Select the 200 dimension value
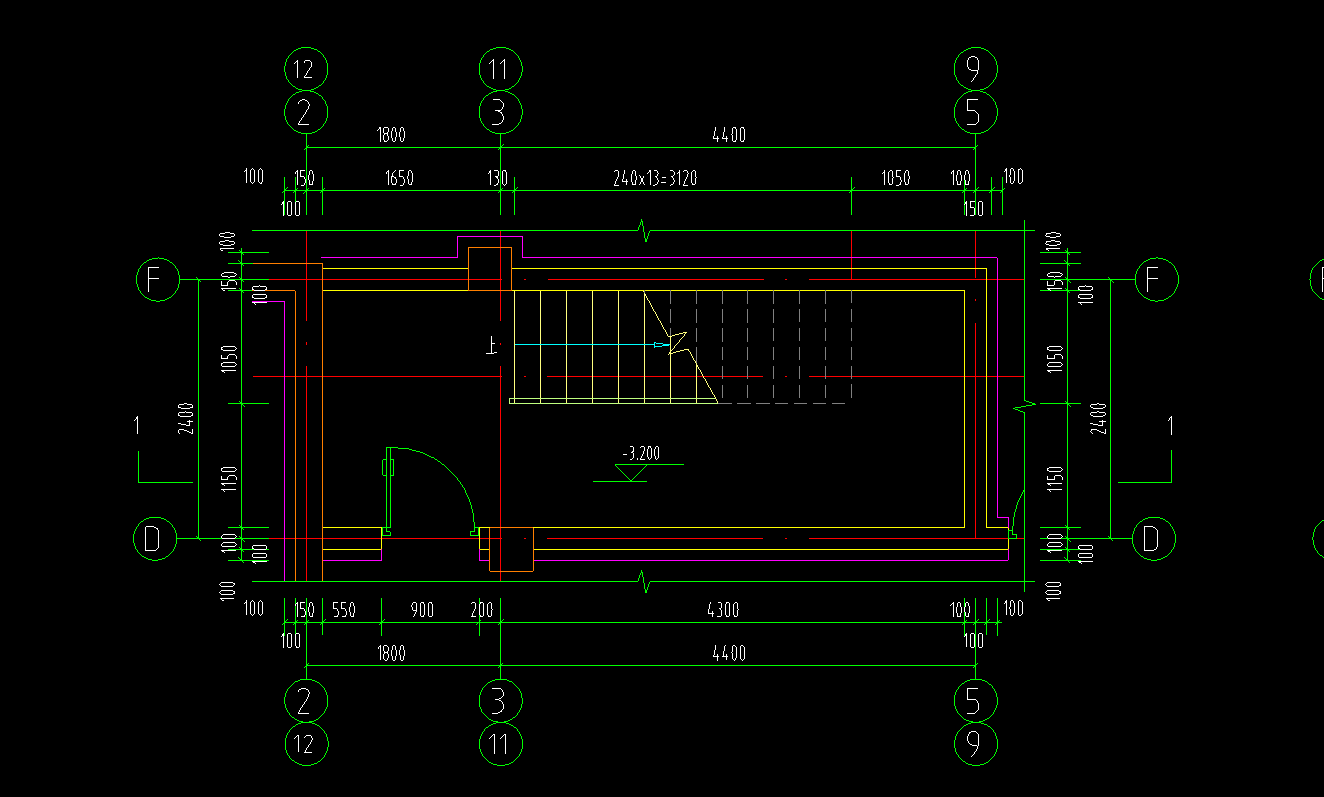 (482, 609)
